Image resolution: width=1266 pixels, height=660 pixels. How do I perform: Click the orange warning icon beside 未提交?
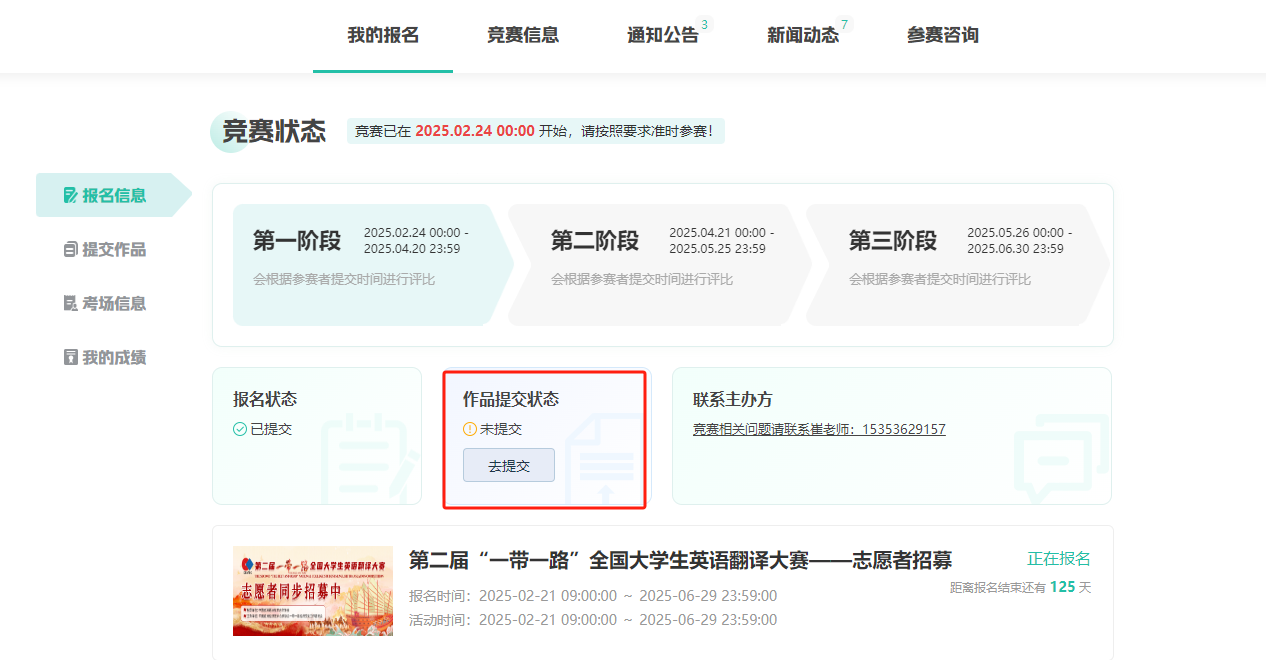(x=470, y=429)
